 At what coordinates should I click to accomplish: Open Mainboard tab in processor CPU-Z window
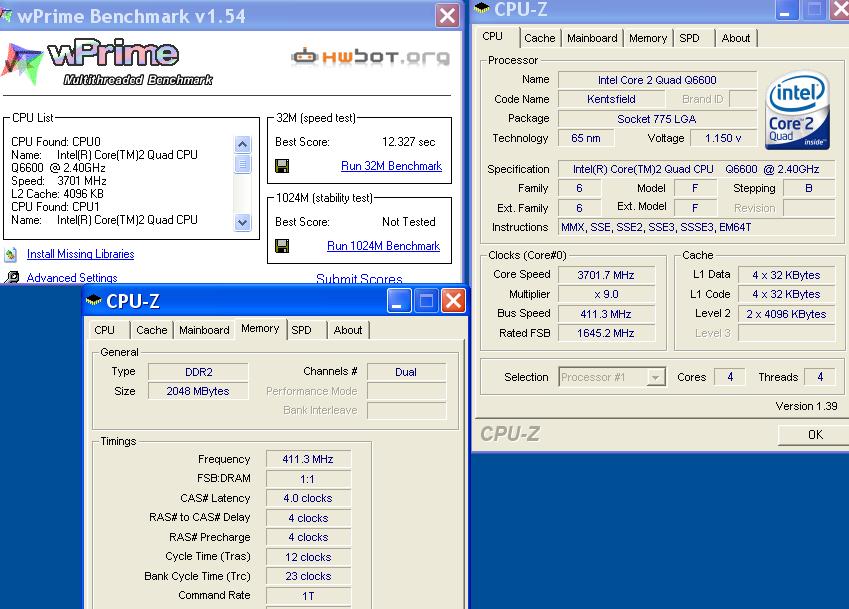[592, 38]
